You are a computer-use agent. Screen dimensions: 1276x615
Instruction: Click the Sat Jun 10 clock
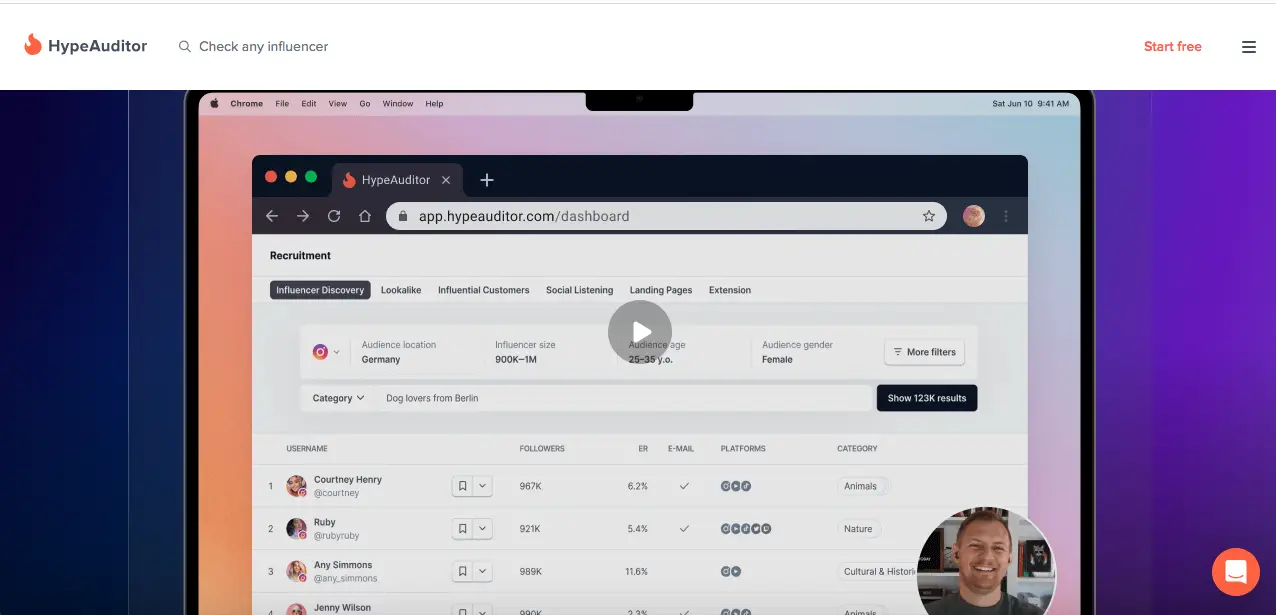pos(1030,103)
